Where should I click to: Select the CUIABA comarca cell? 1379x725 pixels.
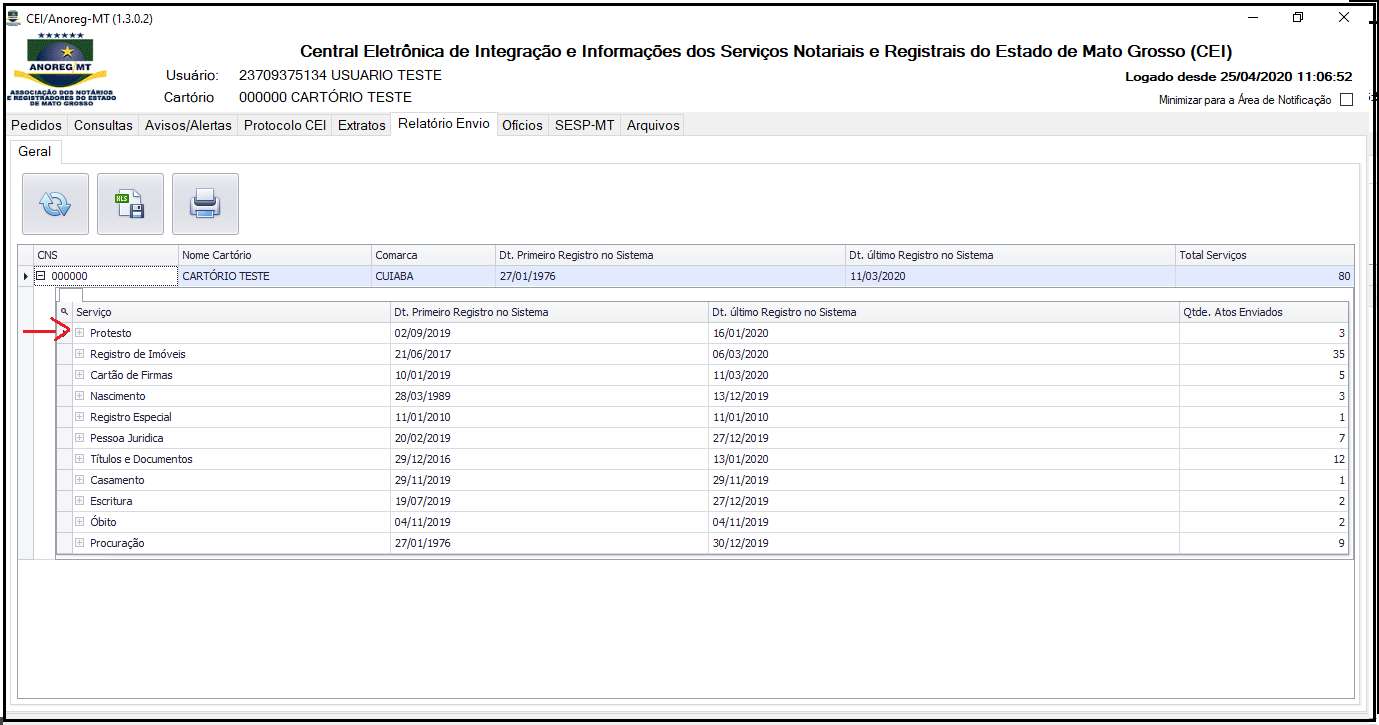click(433, 276)
